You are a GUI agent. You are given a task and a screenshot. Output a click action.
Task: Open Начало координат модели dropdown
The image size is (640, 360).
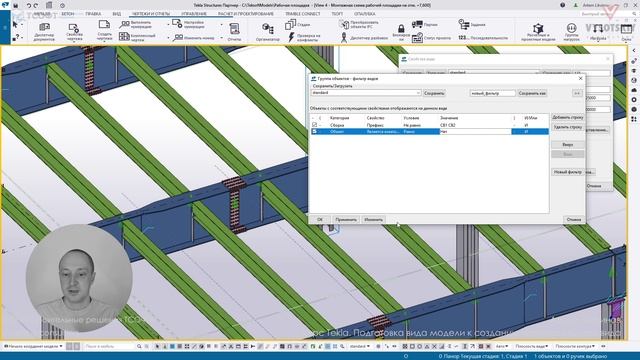coord(33,346)
